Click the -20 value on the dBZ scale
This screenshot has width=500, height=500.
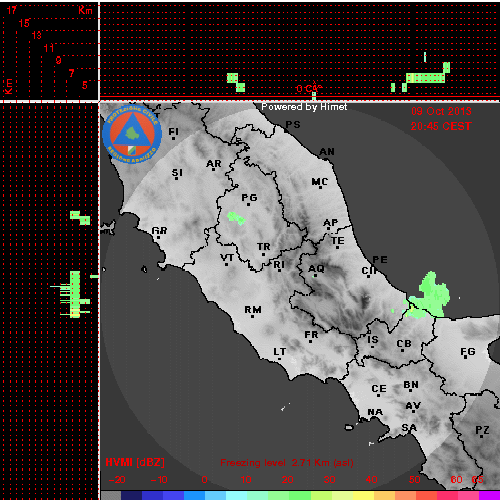(117, 480)
